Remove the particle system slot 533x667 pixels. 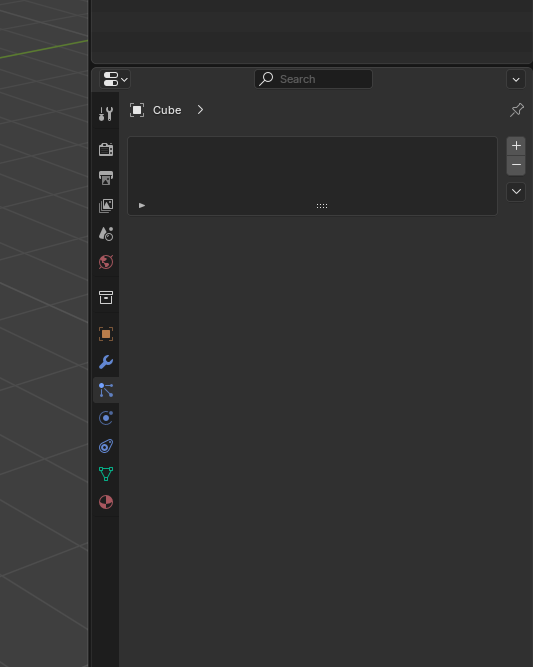(516, 165)
